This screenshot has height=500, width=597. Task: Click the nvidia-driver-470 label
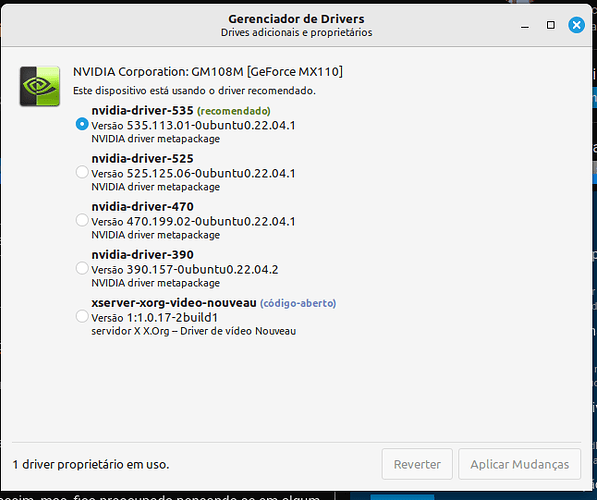click(x=142, y=206)
